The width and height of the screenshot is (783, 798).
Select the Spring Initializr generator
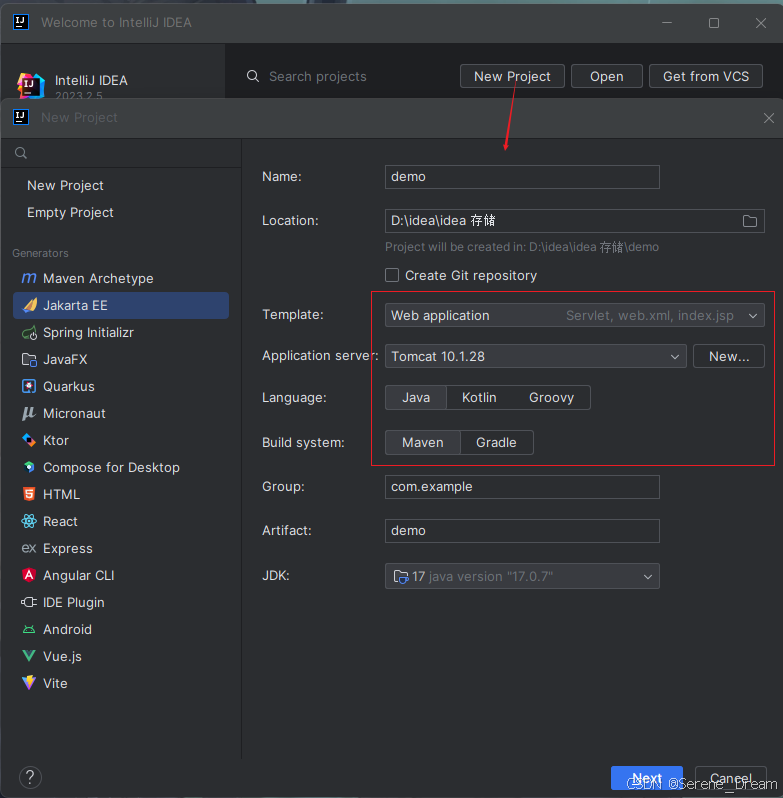(x=121, y=332)
